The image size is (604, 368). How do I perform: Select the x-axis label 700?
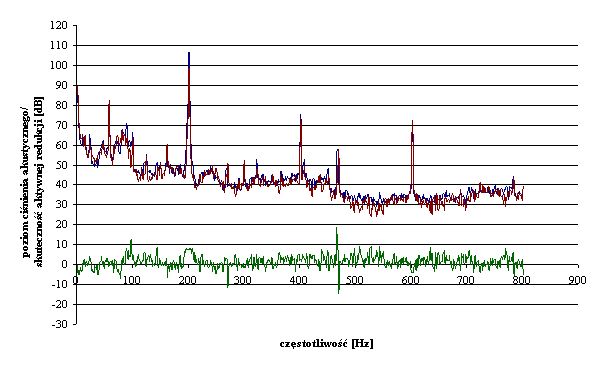click(x=466, y=280)
